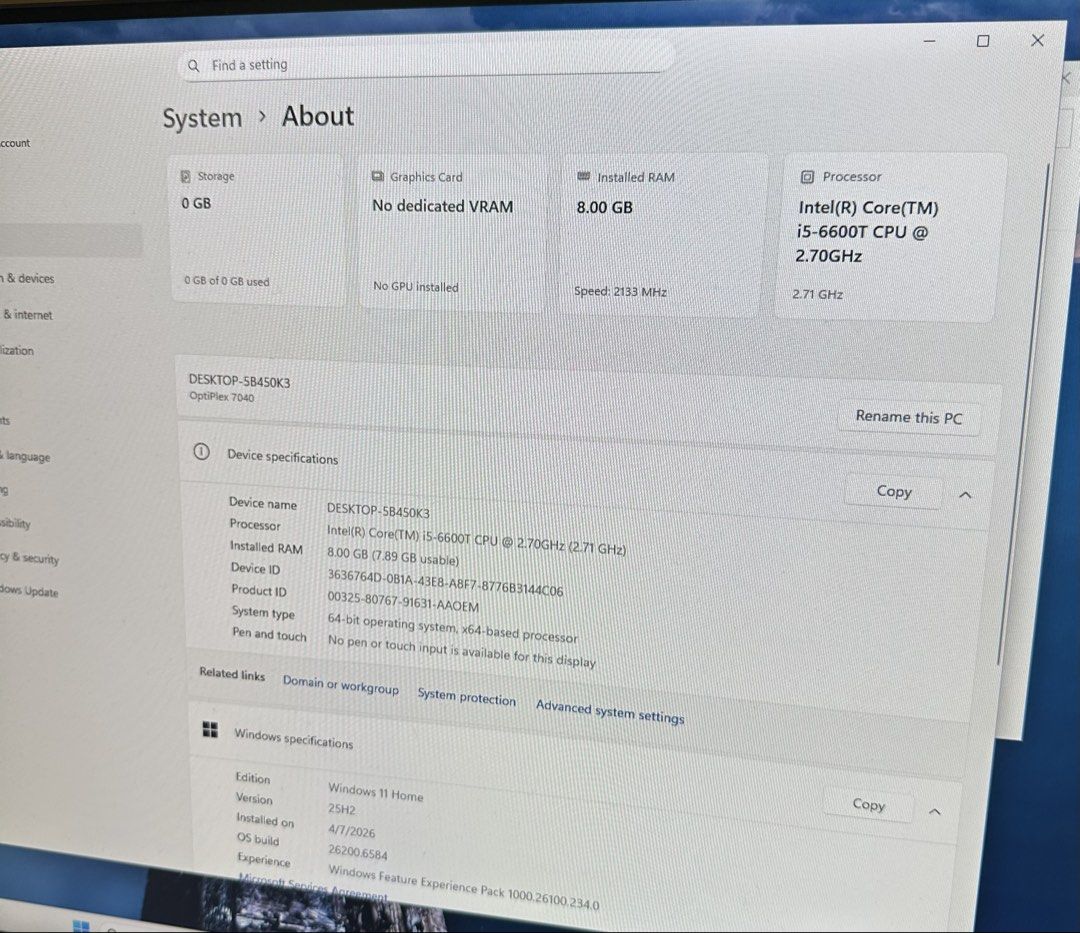Click the Installed on date 4/7/2026

coord(351,830)
